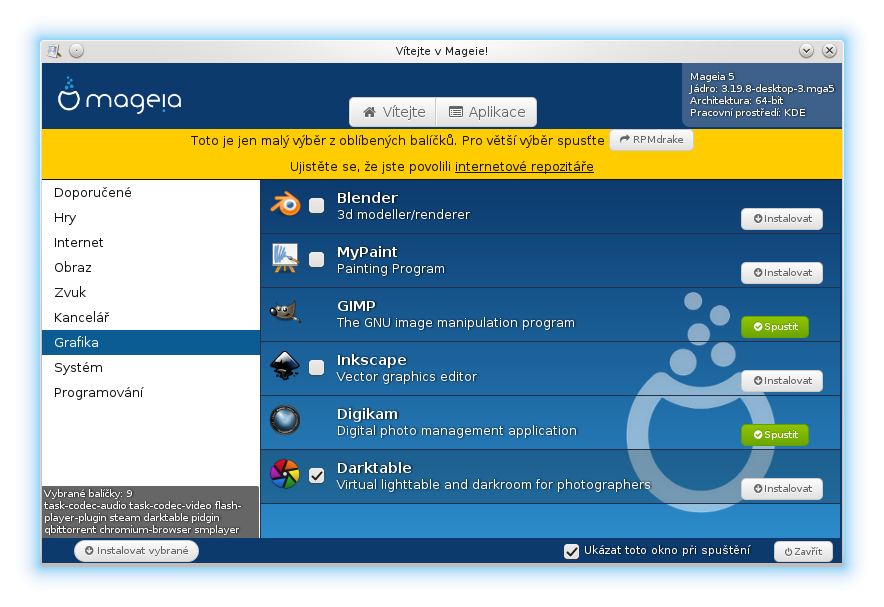
Task: Click the round pin button in titlebar
Action: 77,51
